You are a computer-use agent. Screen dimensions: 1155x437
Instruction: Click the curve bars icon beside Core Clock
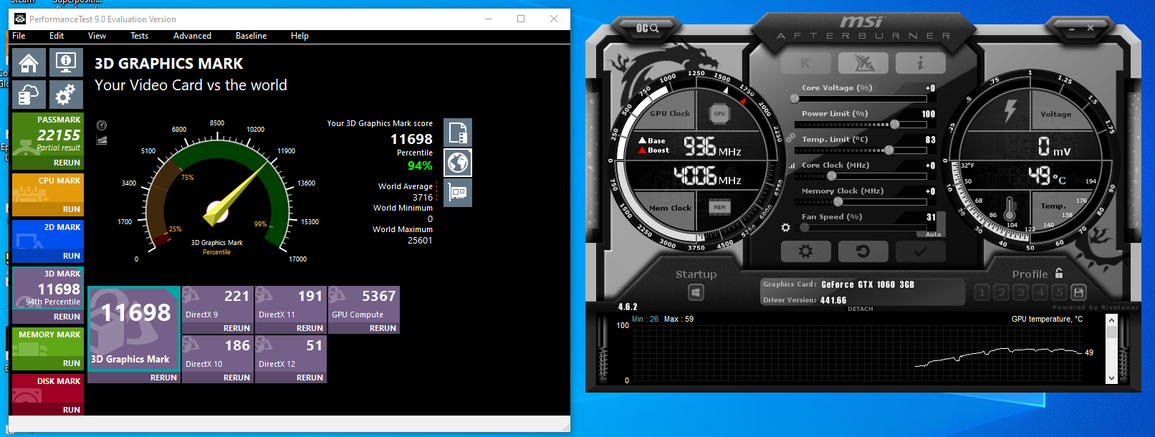[x=792, y=166]
